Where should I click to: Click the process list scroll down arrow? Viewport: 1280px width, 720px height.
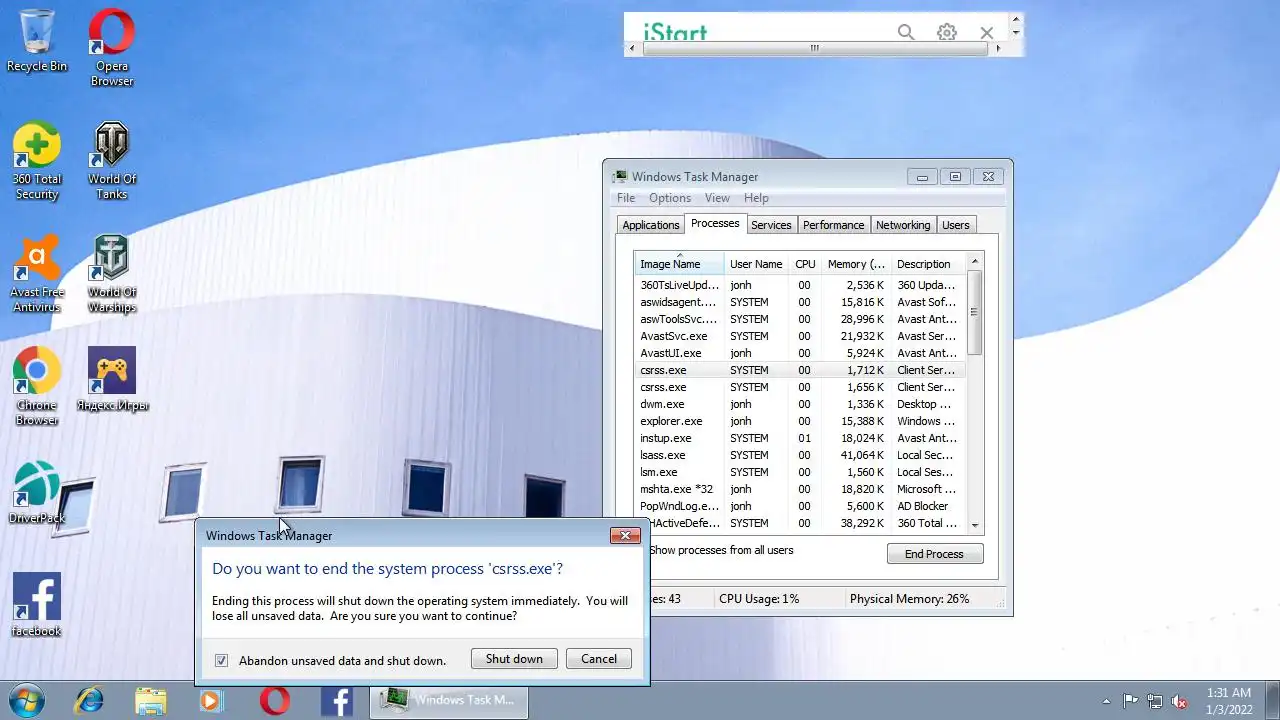tap(975, 524)
